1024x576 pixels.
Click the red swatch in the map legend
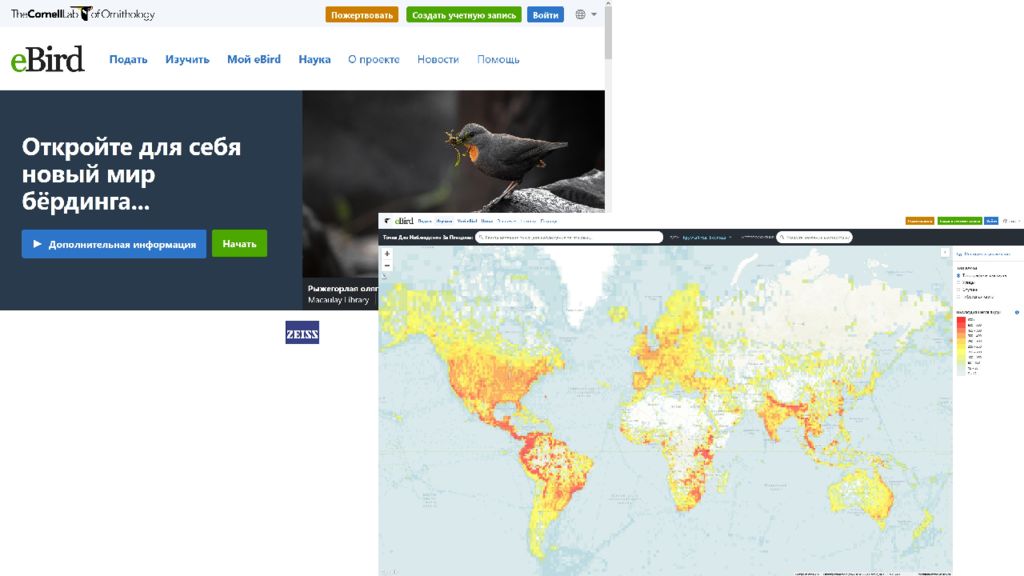[x=961, y=320]
